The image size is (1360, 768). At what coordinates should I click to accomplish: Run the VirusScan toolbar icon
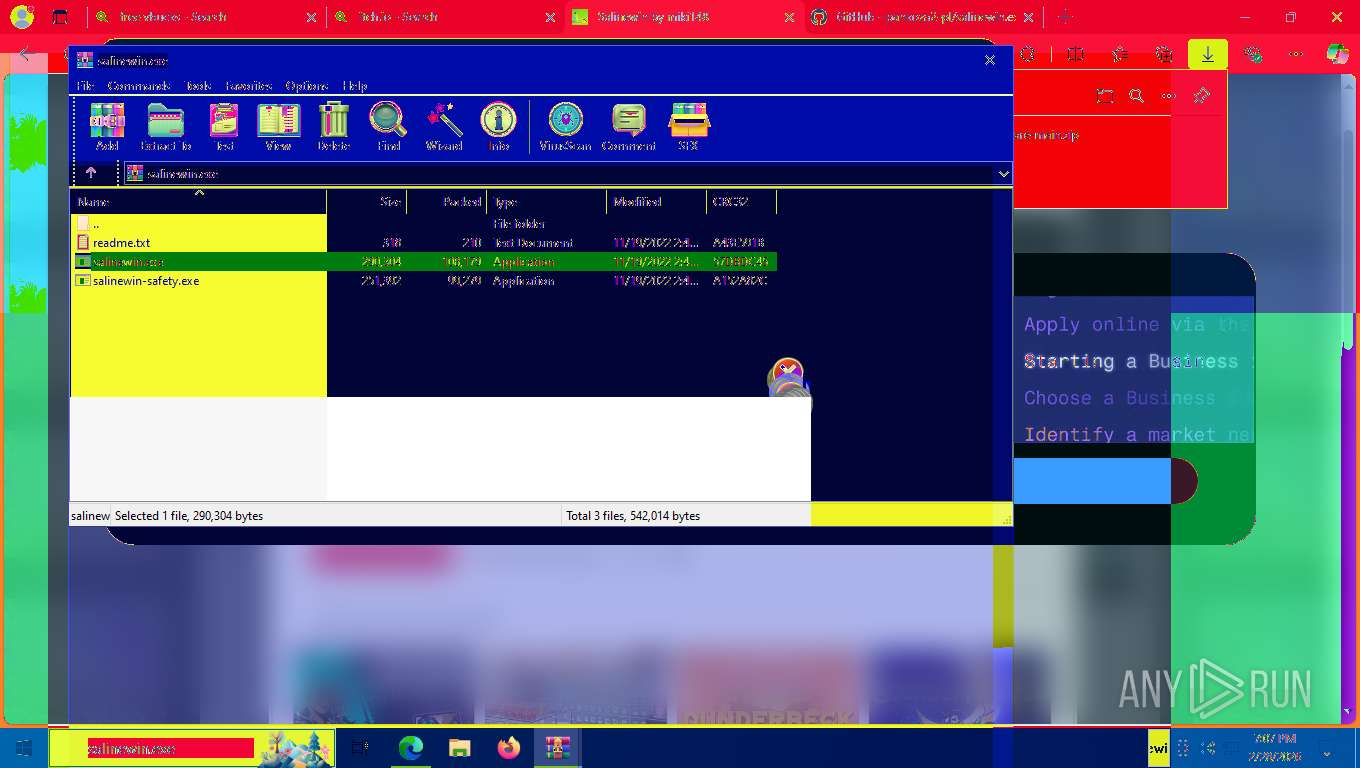tap(565, 126)
